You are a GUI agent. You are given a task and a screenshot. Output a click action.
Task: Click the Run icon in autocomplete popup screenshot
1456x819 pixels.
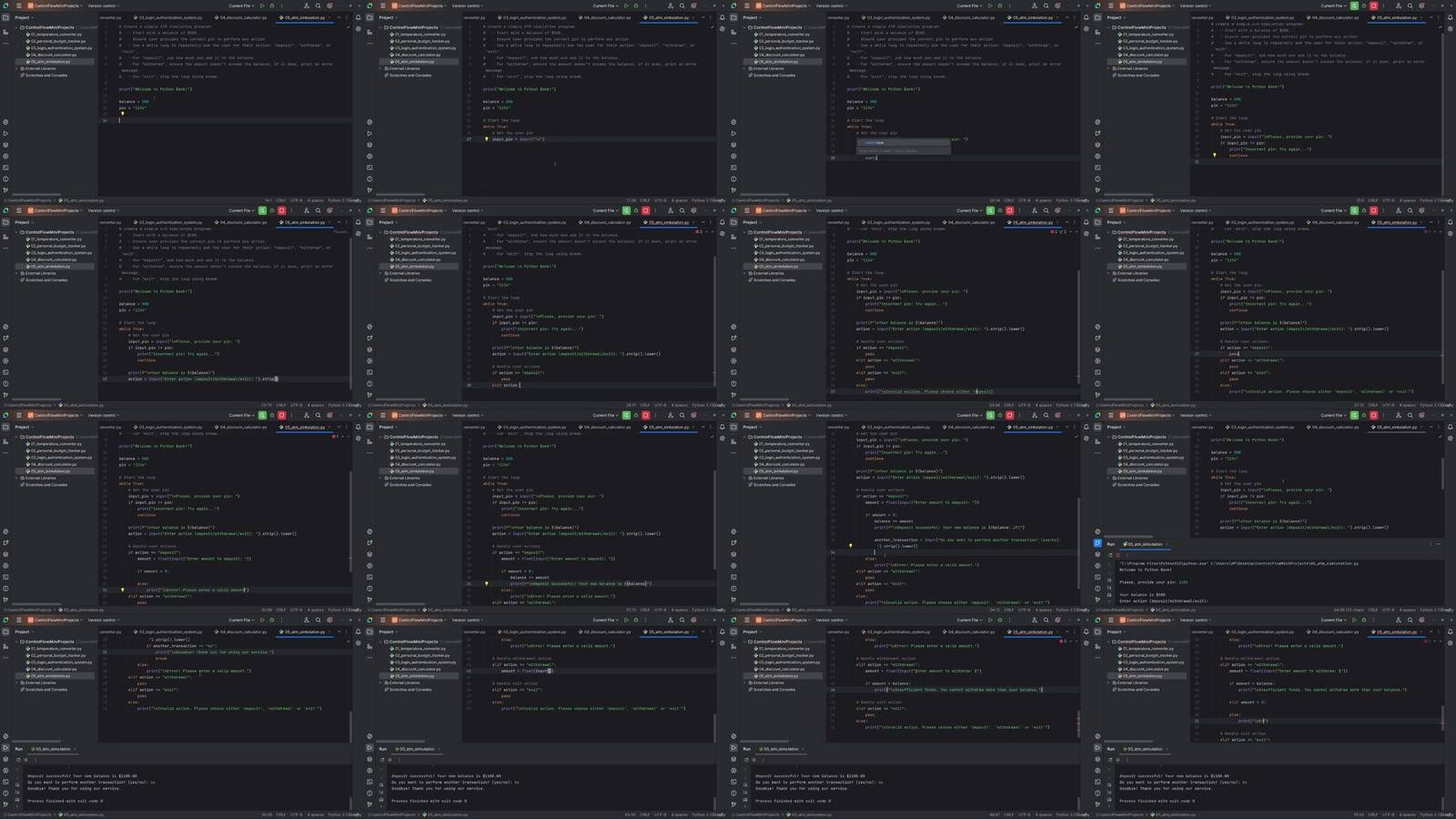tap(990, 5)
